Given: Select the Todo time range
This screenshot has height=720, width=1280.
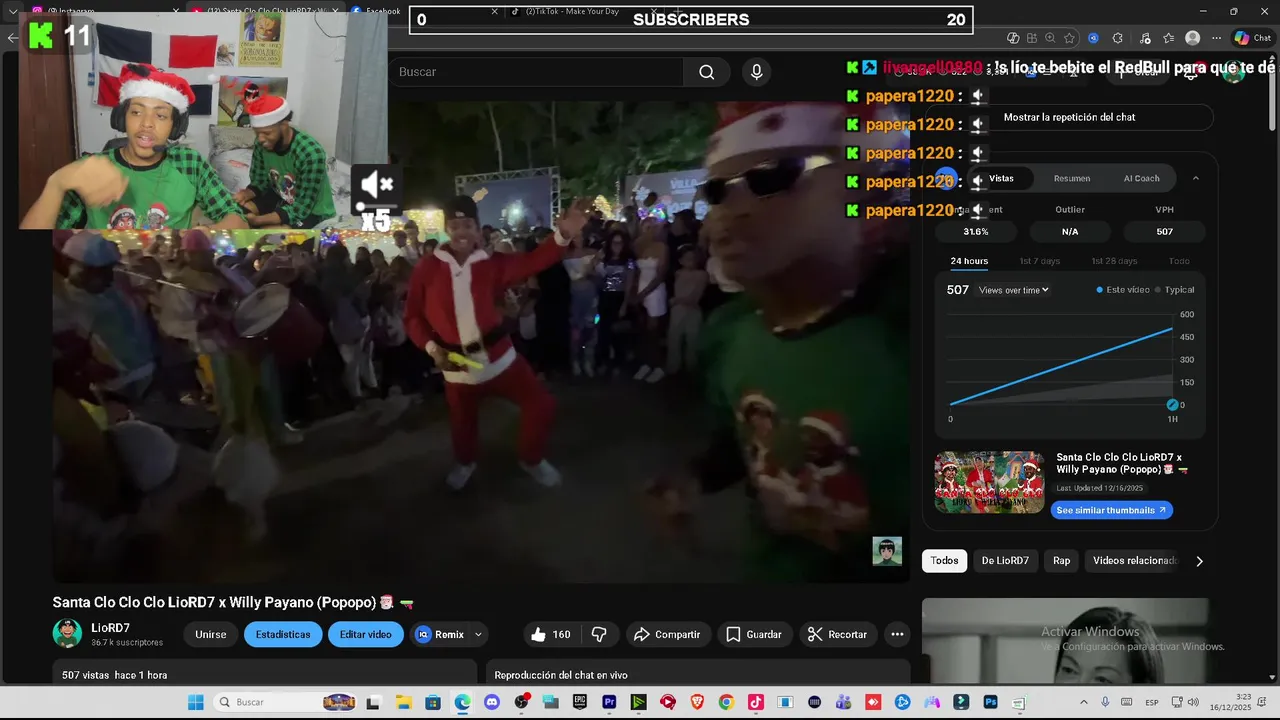Looking at the screenshot, I should [1179, 261].
